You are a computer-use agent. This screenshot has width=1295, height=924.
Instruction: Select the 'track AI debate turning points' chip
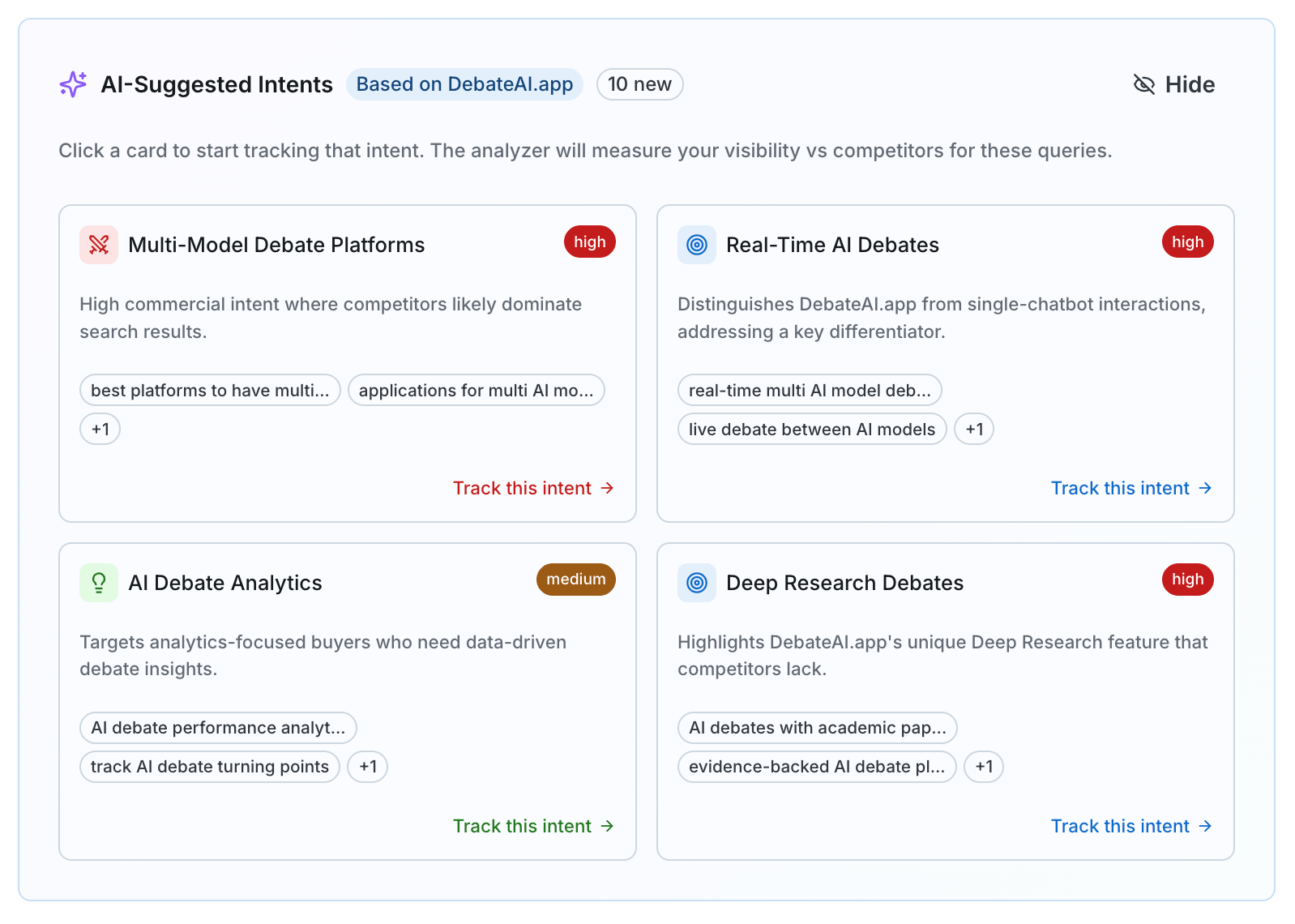210,767
